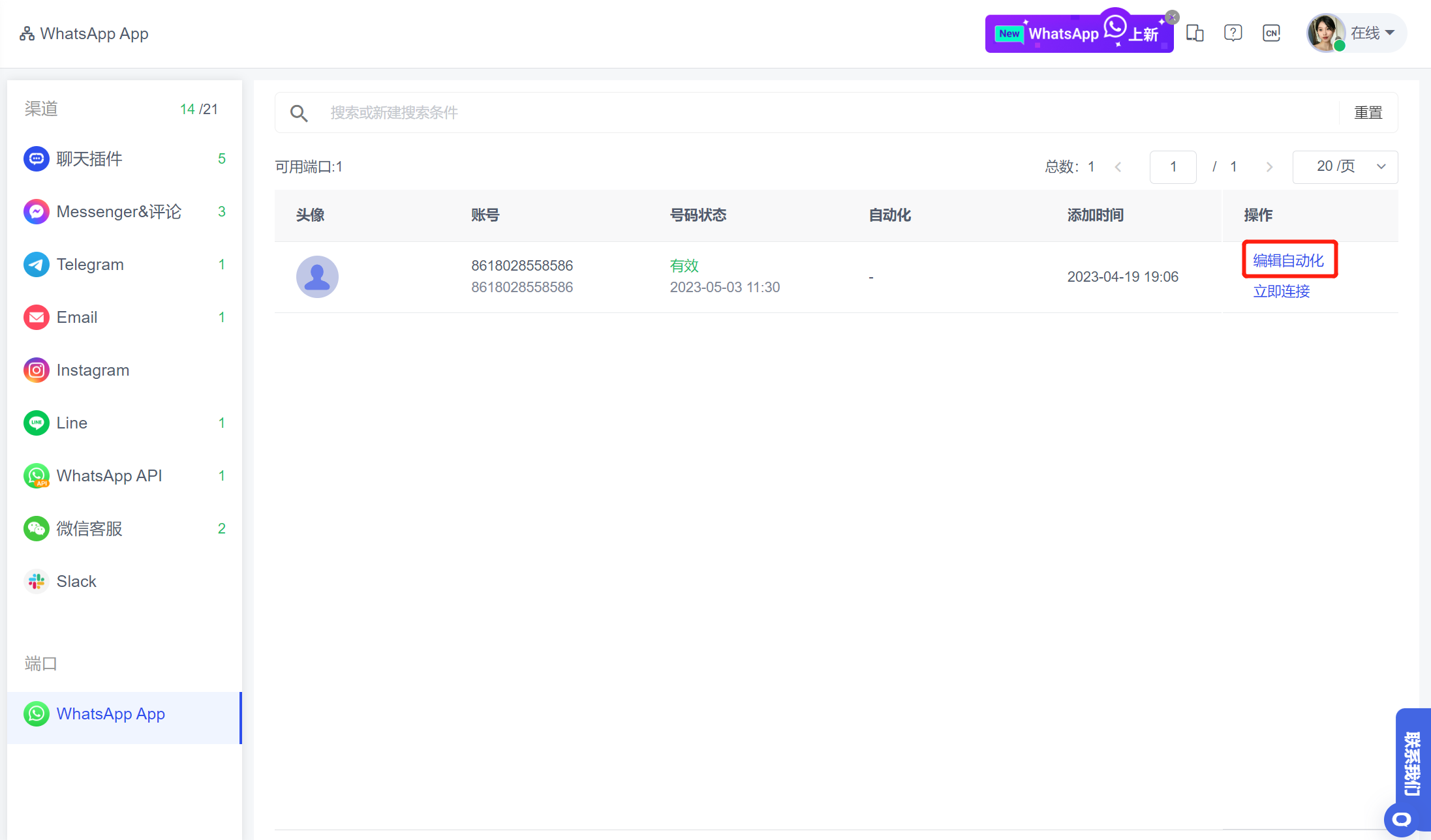Expand the online status dropdown
Screen dimensions: 1431x840
[1373, 33]
